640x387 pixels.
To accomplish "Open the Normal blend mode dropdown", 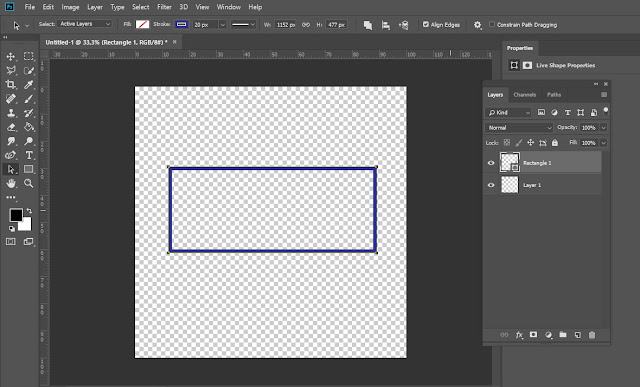I will pyautogui.click(x=519, y=128).
